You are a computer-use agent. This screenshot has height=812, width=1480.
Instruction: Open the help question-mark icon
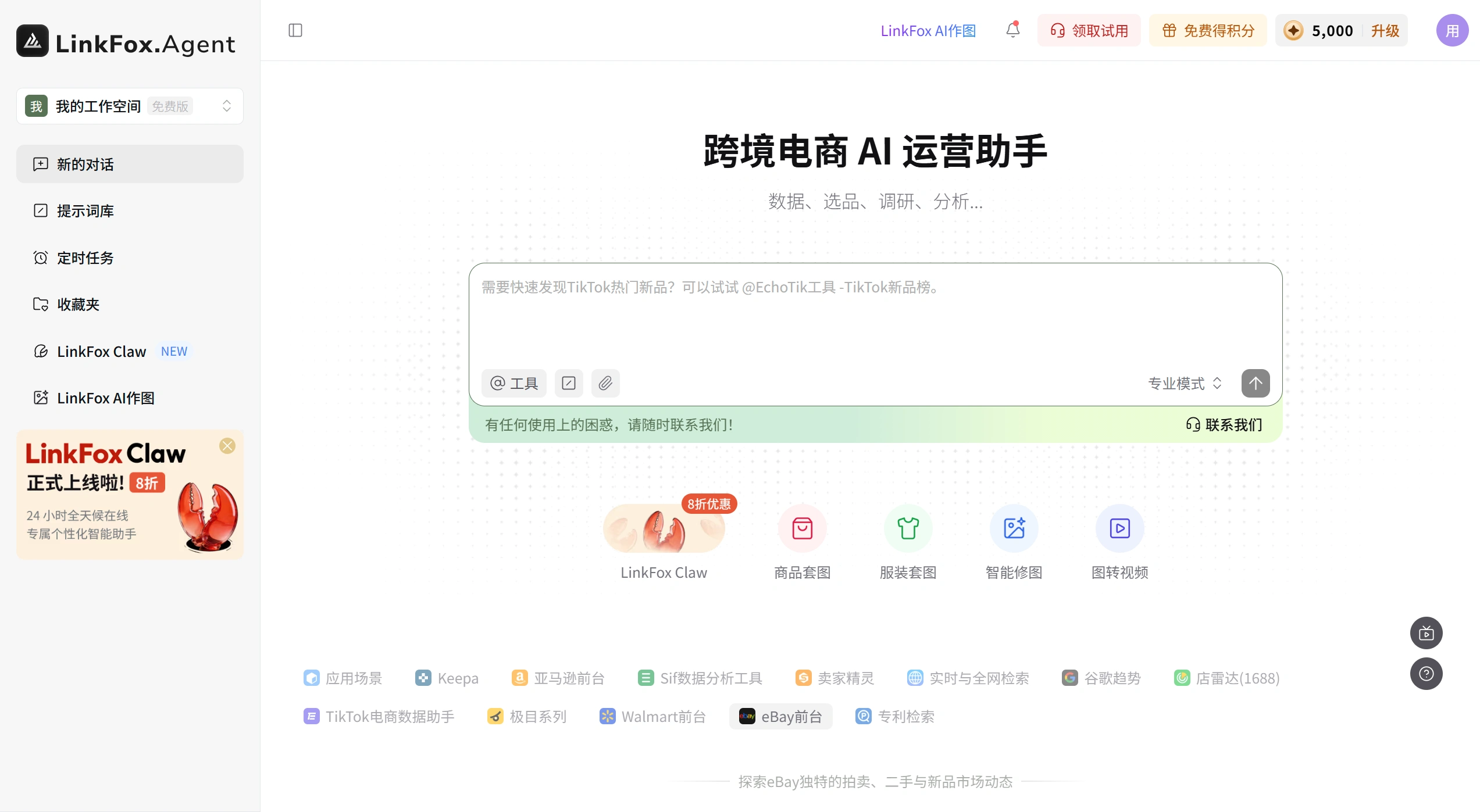pos(1426,674)
